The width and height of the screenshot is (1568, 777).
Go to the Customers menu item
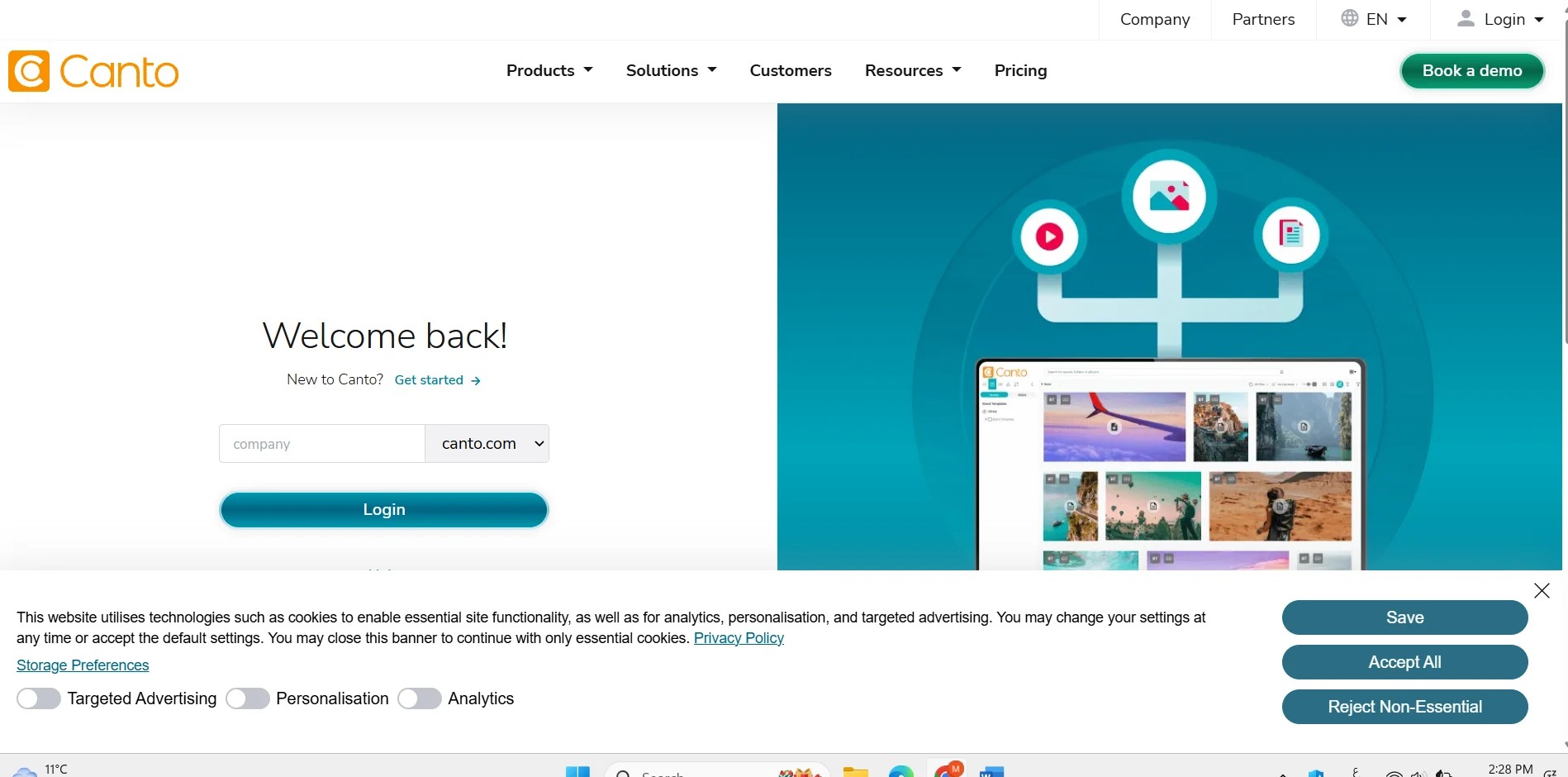point(791,70)
